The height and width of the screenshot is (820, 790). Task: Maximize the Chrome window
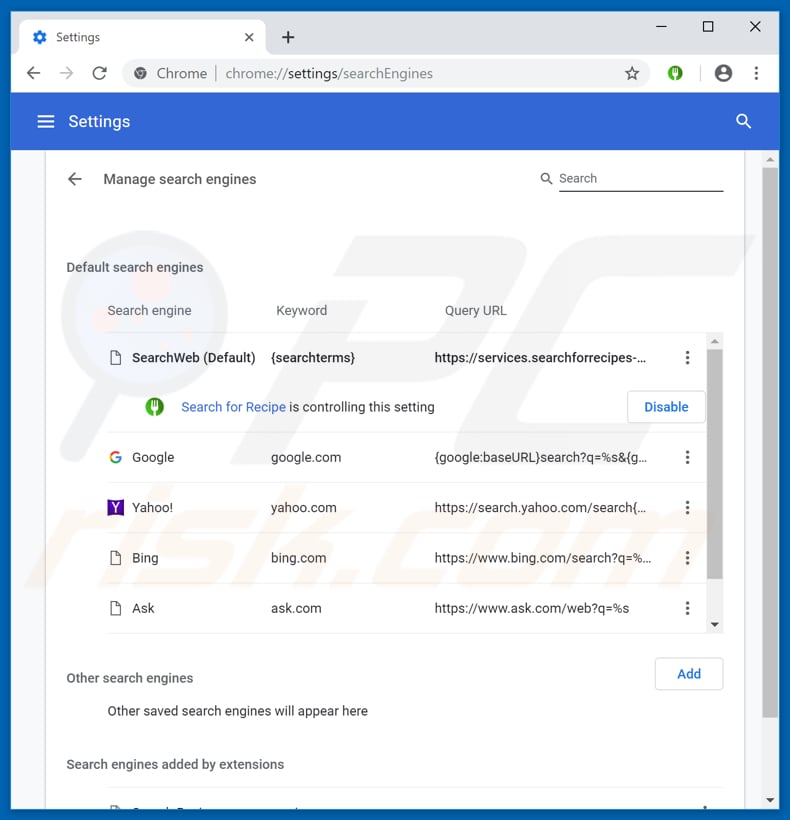708,26
